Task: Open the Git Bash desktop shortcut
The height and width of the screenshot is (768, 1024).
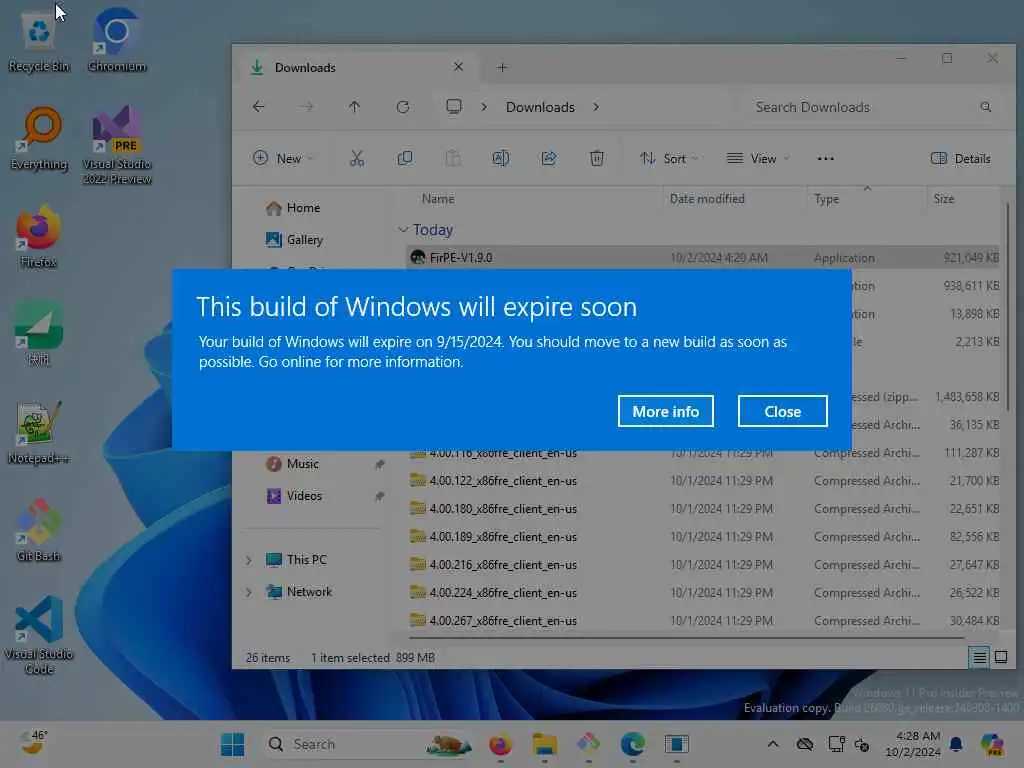Action: click(x=39, y=530)
